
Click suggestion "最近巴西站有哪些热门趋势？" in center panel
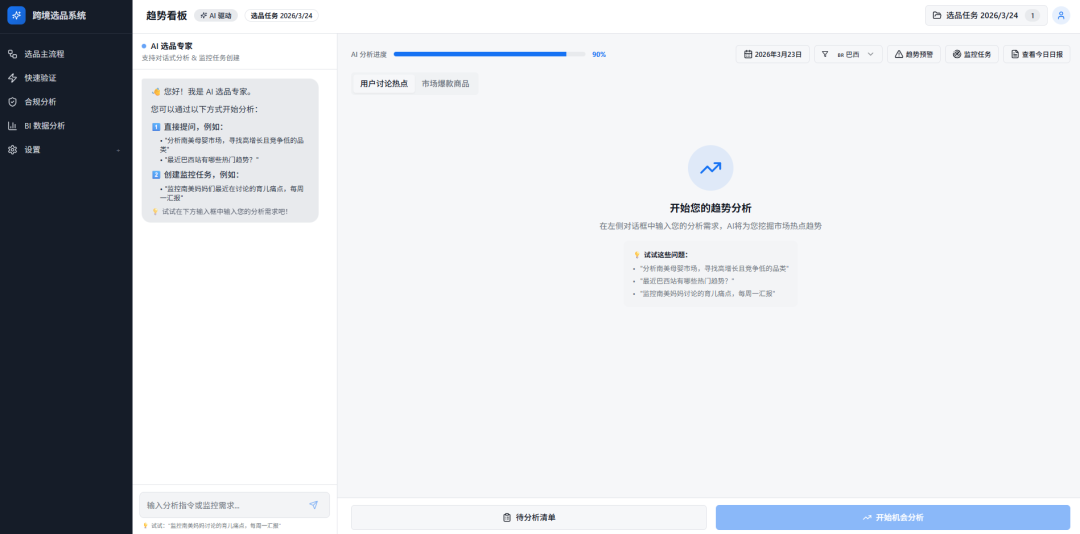pyautogui.click(x=687, y=281)
